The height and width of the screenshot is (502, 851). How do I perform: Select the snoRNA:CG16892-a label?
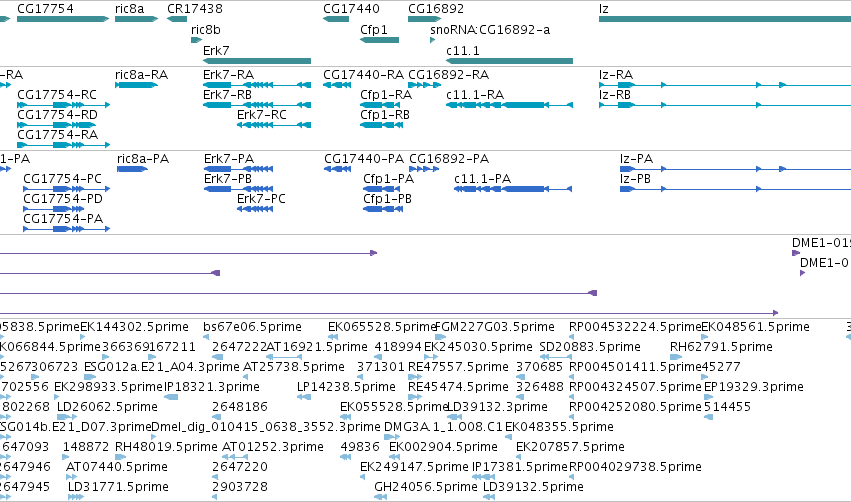coord(490,30)
